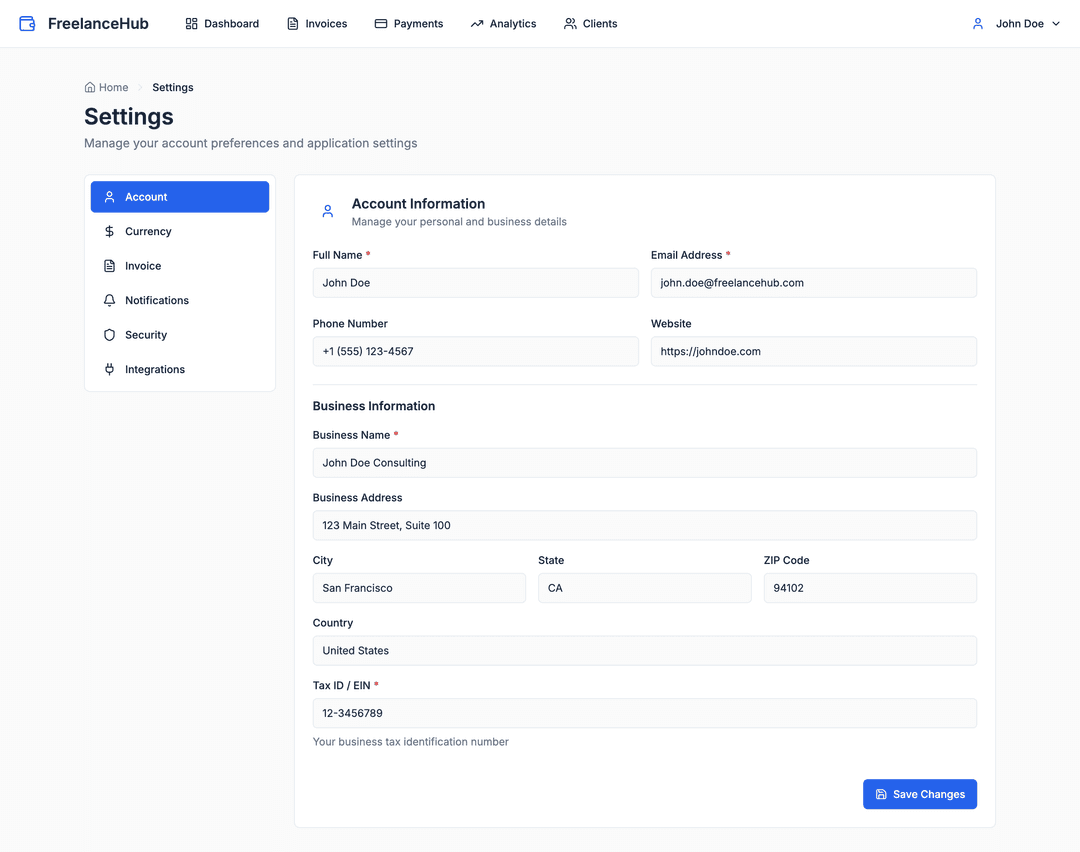This screenshot has height=852, width=1080.
Task: Click the Save Changes button
Action: point(919,794)
